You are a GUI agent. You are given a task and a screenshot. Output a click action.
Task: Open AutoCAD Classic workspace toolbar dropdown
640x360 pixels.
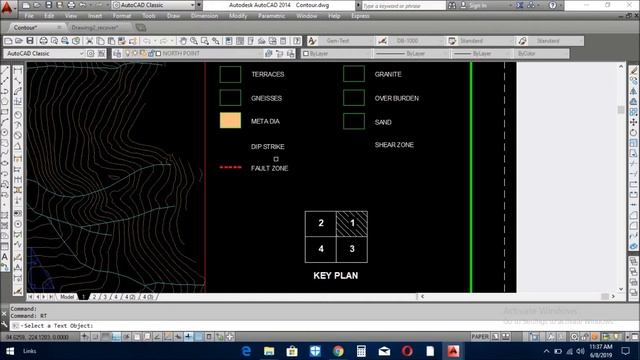coord(81,53)
